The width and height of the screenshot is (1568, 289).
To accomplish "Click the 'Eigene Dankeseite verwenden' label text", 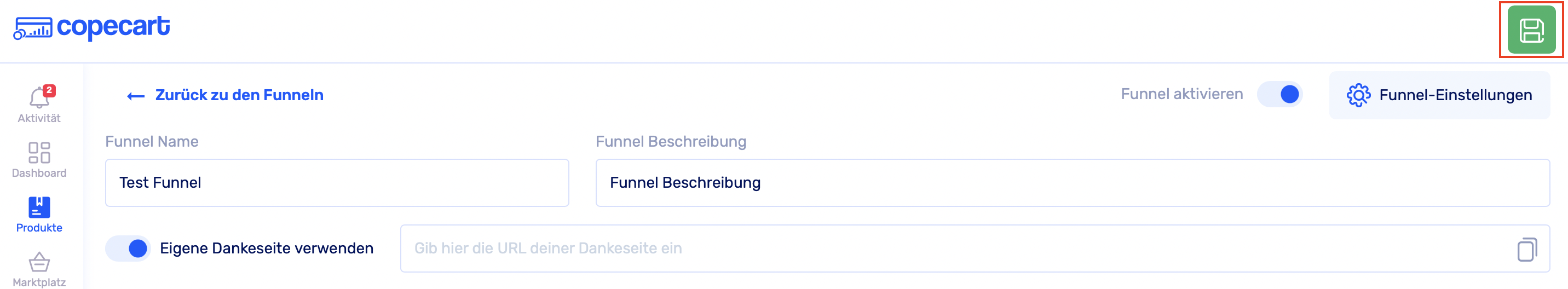I will coord(267,248).
